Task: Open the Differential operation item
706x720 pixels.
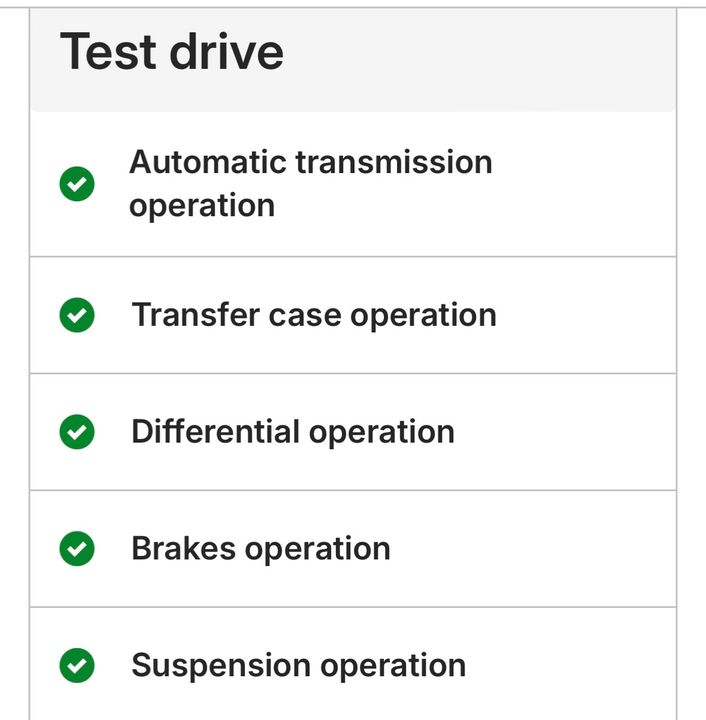Action: 353,432
